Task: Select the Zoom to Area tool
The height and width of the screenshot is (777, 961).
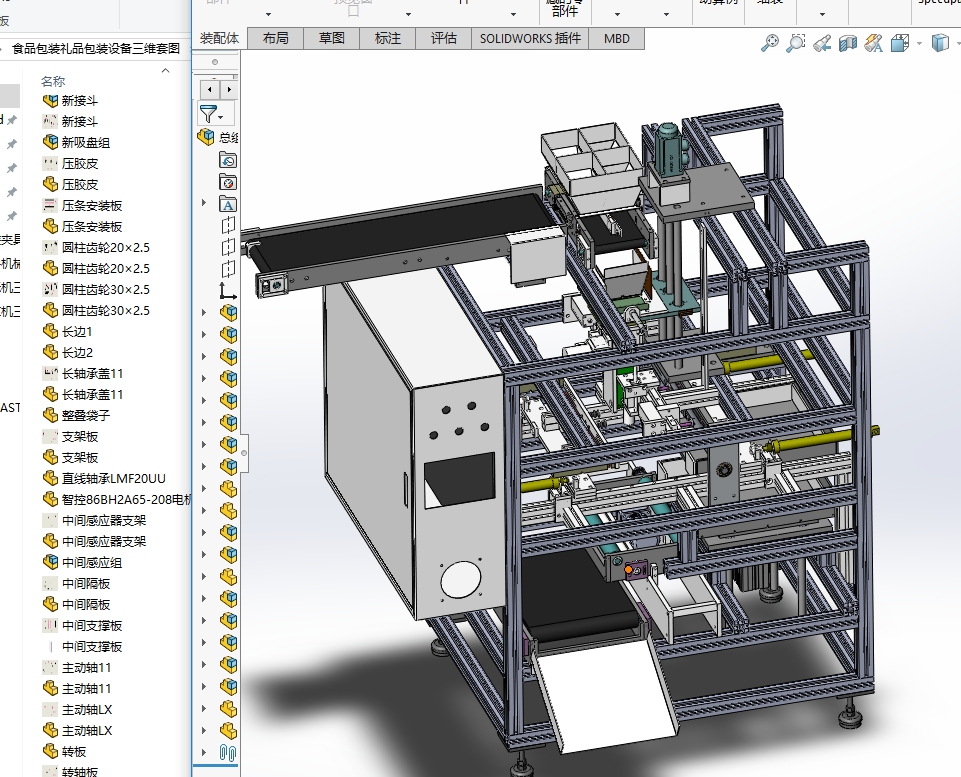Action: click(796, 43)
